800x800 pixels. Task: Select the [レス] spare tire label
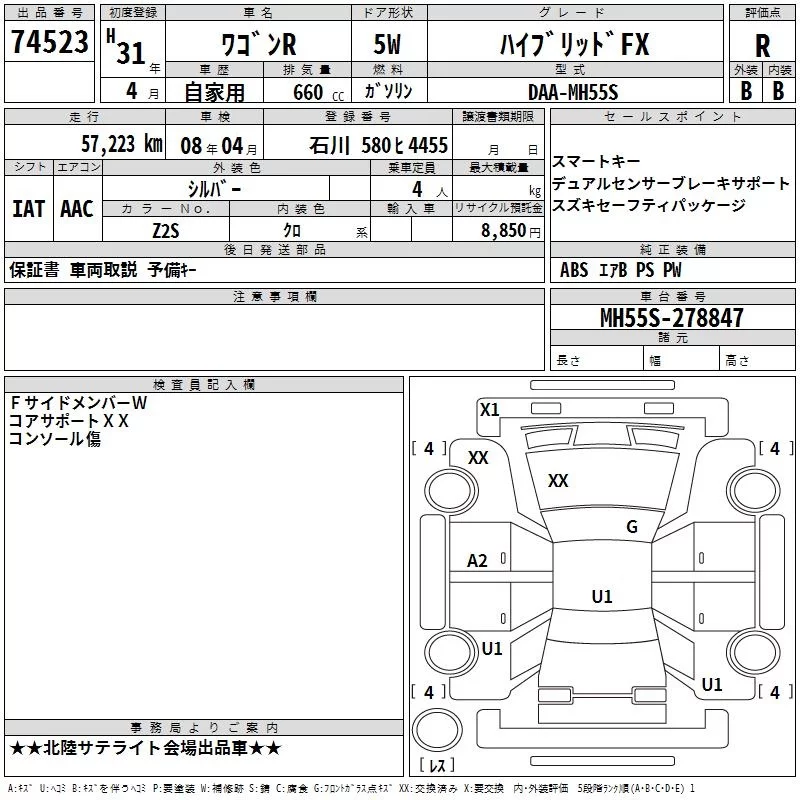[x=437, y=765]
